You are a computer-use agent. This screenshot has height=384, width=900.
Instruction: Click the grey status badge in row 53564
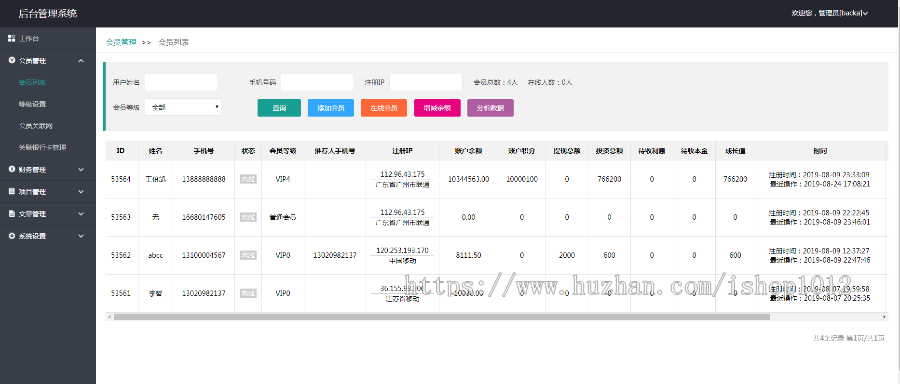(x=248, y=179)
